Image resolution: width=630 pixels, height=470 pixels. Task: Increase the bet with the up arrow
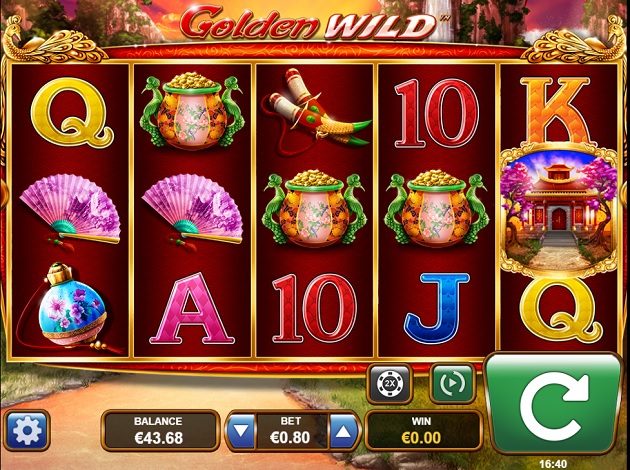(343, 431)
